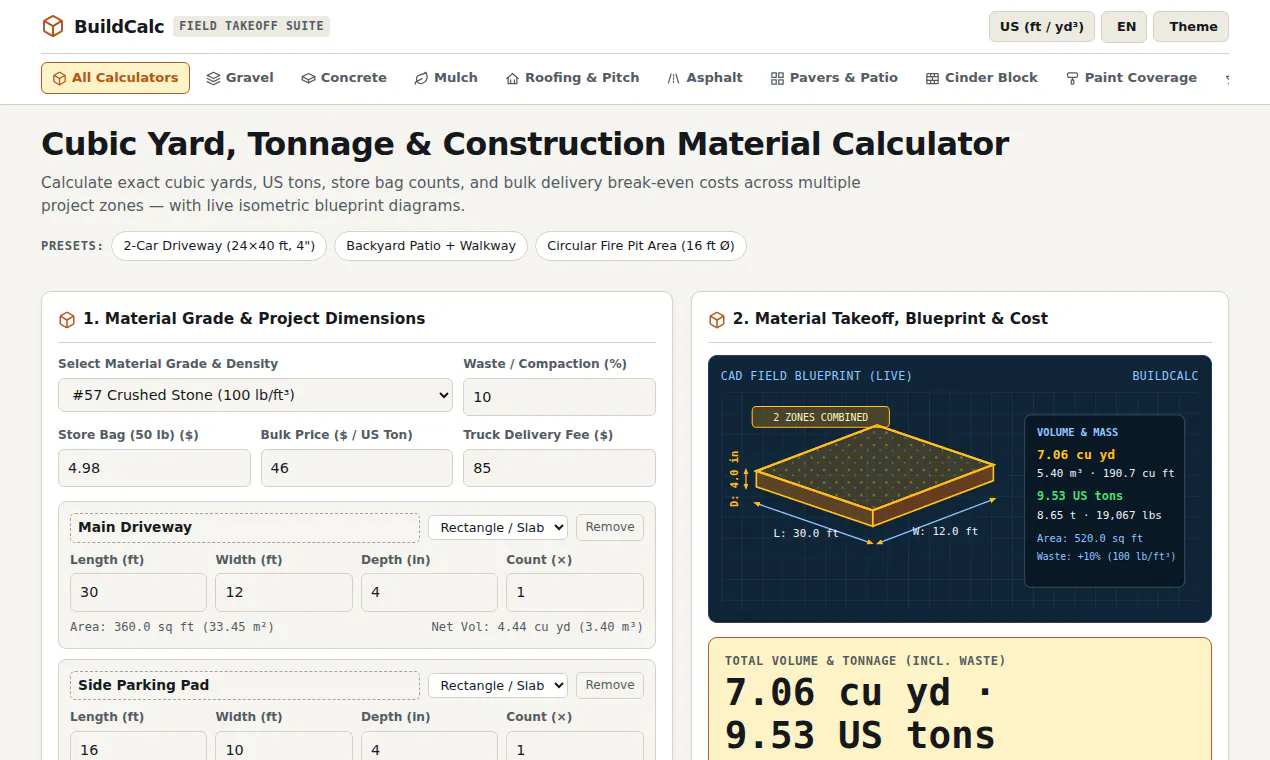Image resolution: width=1270 pixels, height=760 pixels.
Task: Click the 7.06 cu yd blueprint value
Action: (x=1076, y=455)
